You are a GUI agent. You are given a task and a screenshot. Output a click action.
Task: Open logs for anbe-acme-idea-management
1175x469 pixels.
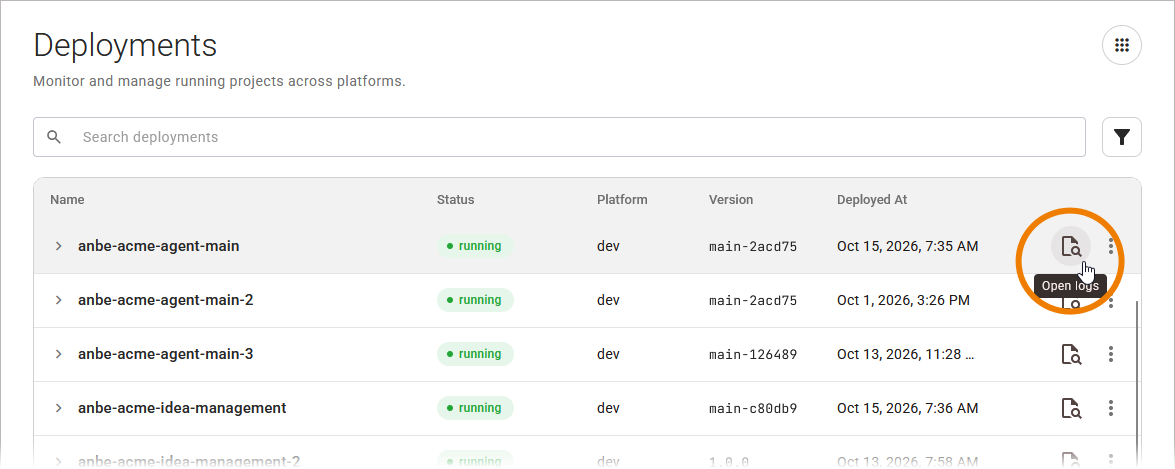[x=1071, y=408]
